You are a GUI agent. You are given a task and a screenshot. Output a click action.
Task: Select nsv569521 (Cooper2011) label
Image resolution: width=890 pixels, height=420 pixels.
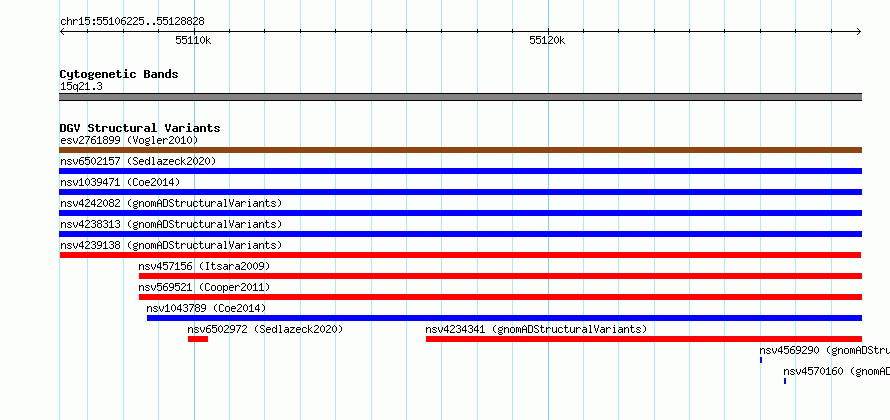click(204, 287)
